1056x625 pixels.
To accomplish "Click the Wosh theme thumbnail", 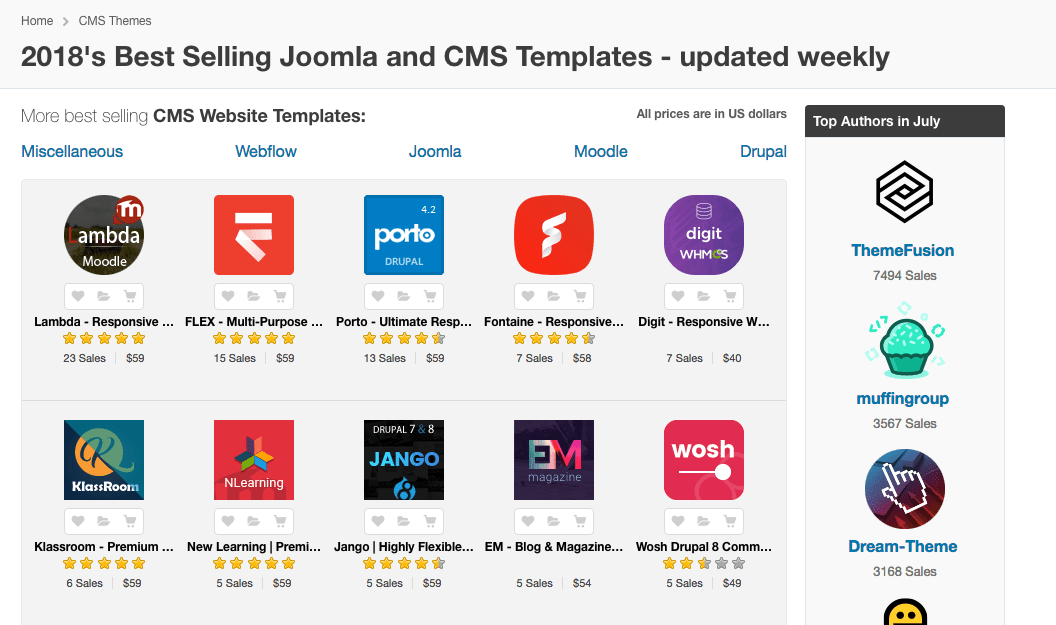I will tap(704, 460).
